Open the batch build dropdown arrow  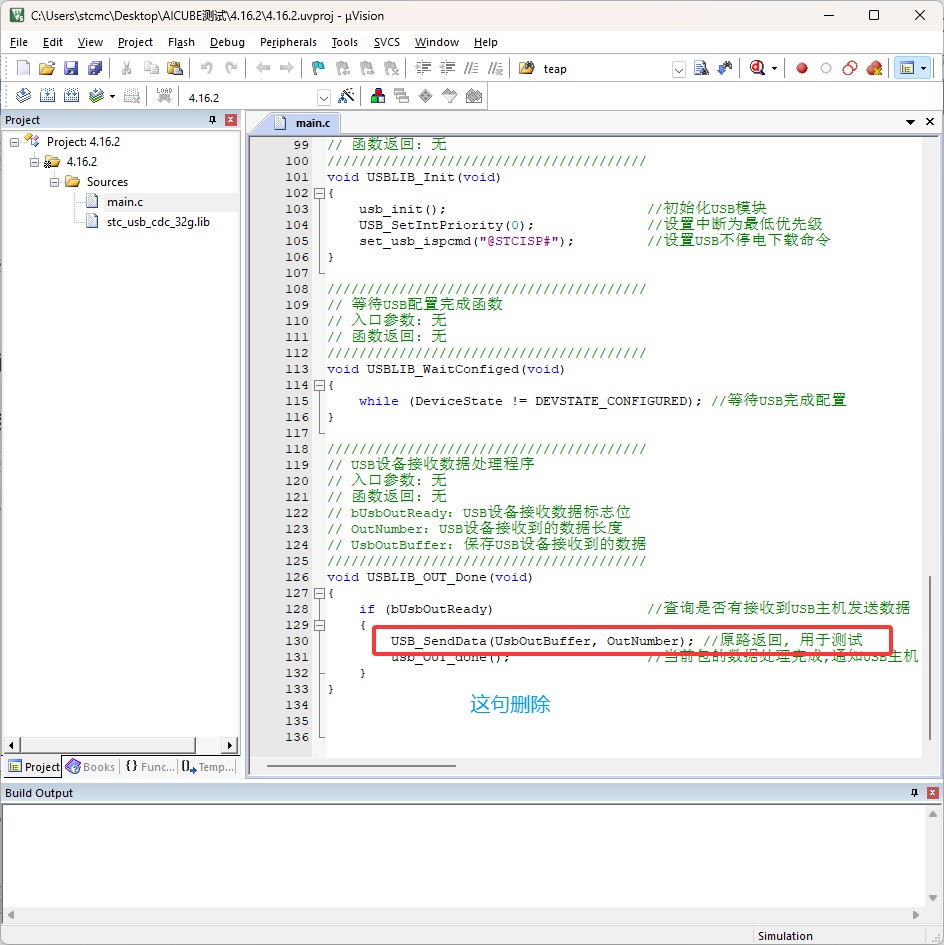pos(112,96)
